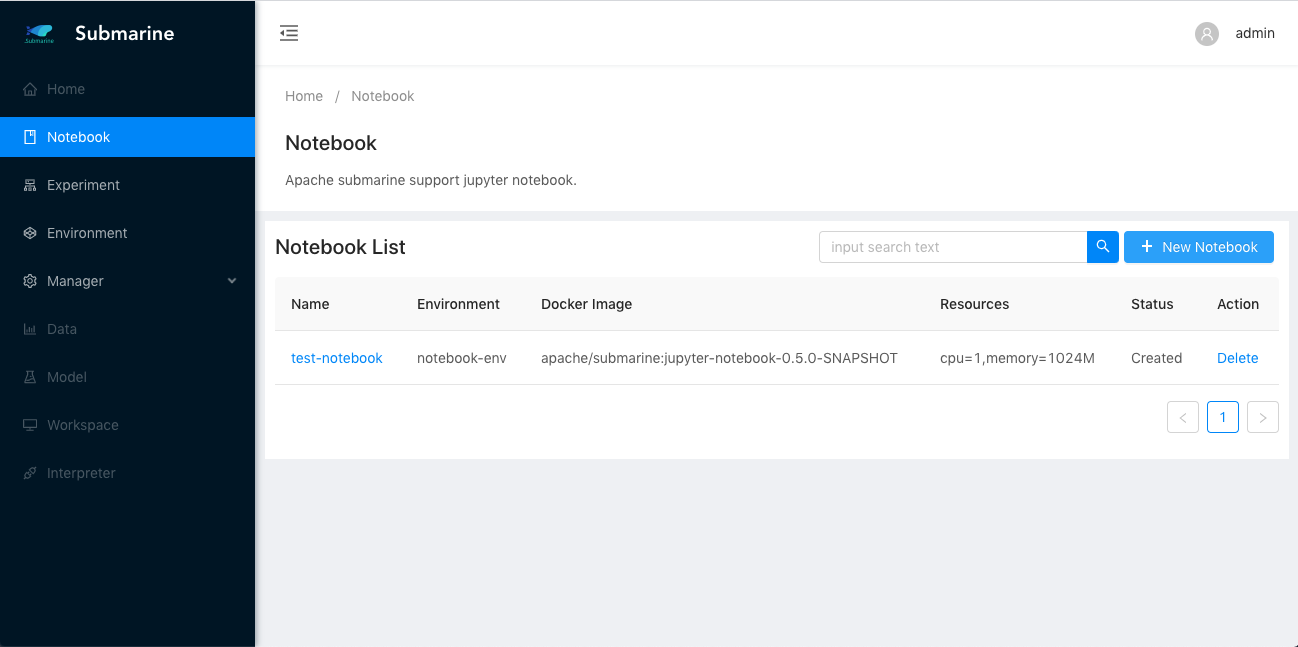This screenshot has height=647, width=1298.
Task: Delete the test-notebook entry
Action: pyautogui.click(x=1237, y=358)
